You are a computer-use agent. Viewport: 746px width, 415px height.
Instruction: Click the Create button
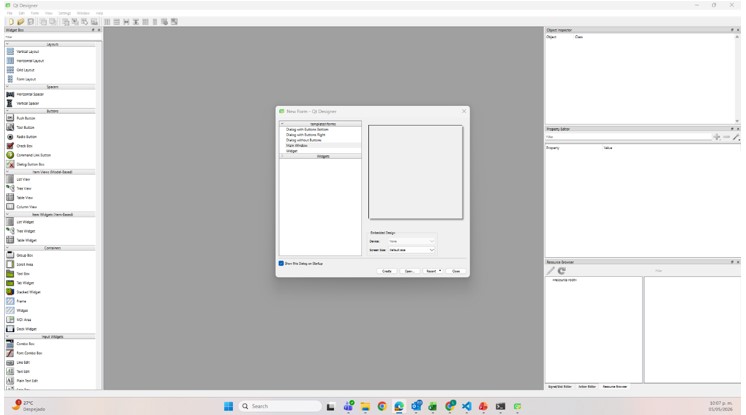click(387, 271)
